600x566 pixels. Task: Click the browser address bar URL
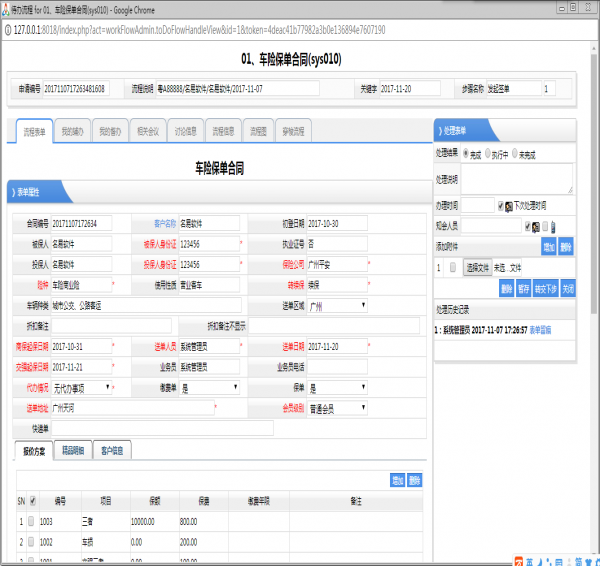click(199, 30)
